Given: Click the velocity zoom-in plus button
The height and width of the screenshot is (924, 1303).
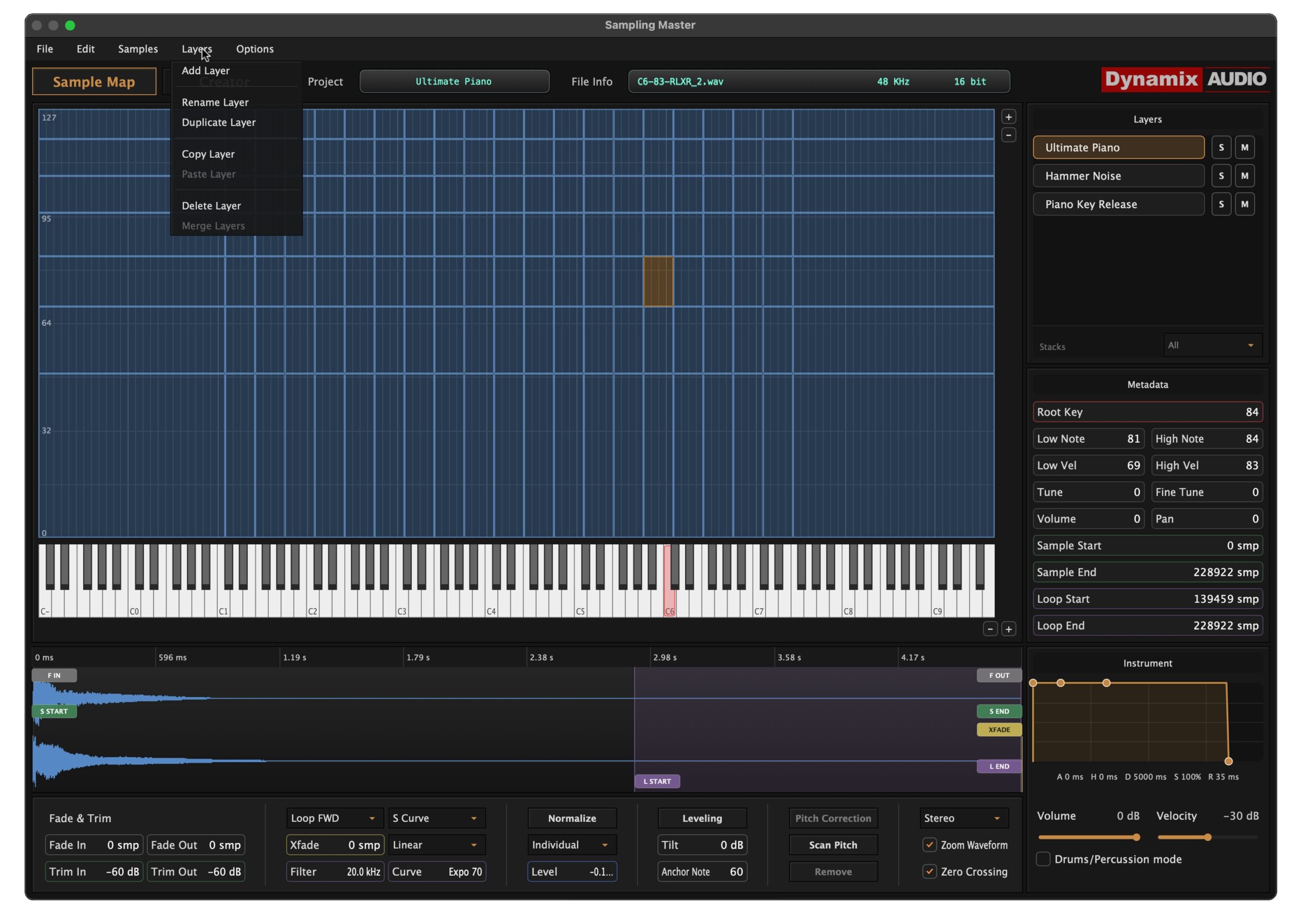Looking at the screenshot, I should coord(1008,117).
